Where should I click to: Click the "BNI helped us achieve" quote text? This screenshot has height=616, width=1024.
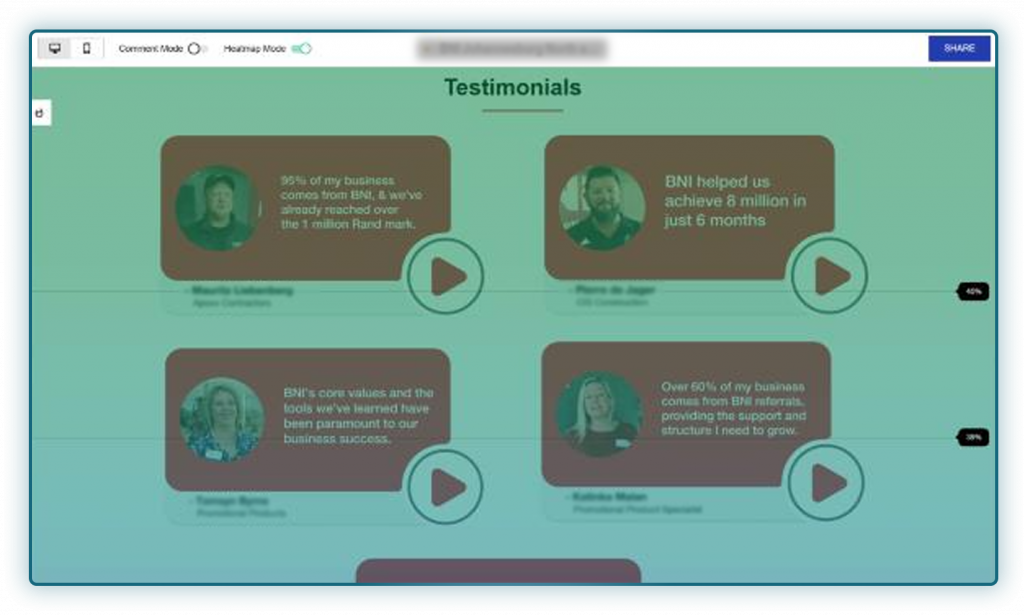coord(735,201)
